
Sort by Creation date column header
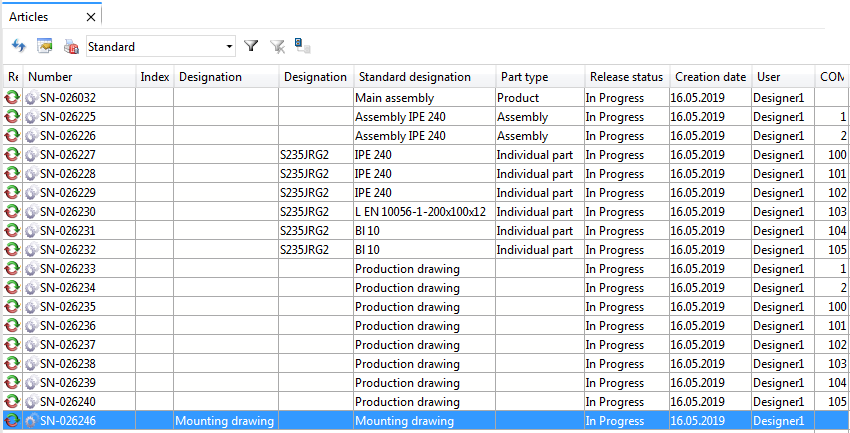pyautogui.click(x=710, y=77)
